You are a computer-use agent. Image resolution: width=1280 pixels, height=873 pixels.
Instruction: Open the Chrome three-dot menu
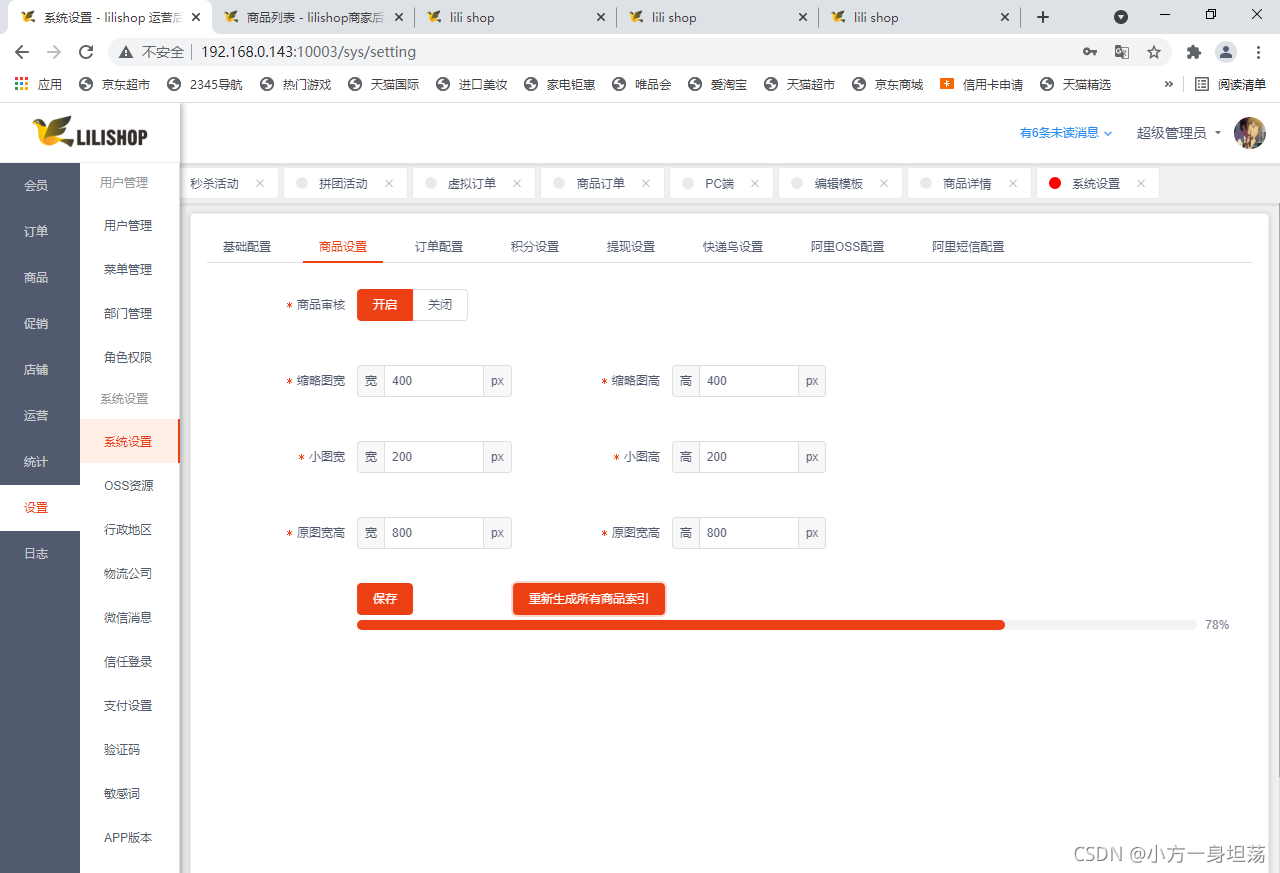coord(1257,52)
